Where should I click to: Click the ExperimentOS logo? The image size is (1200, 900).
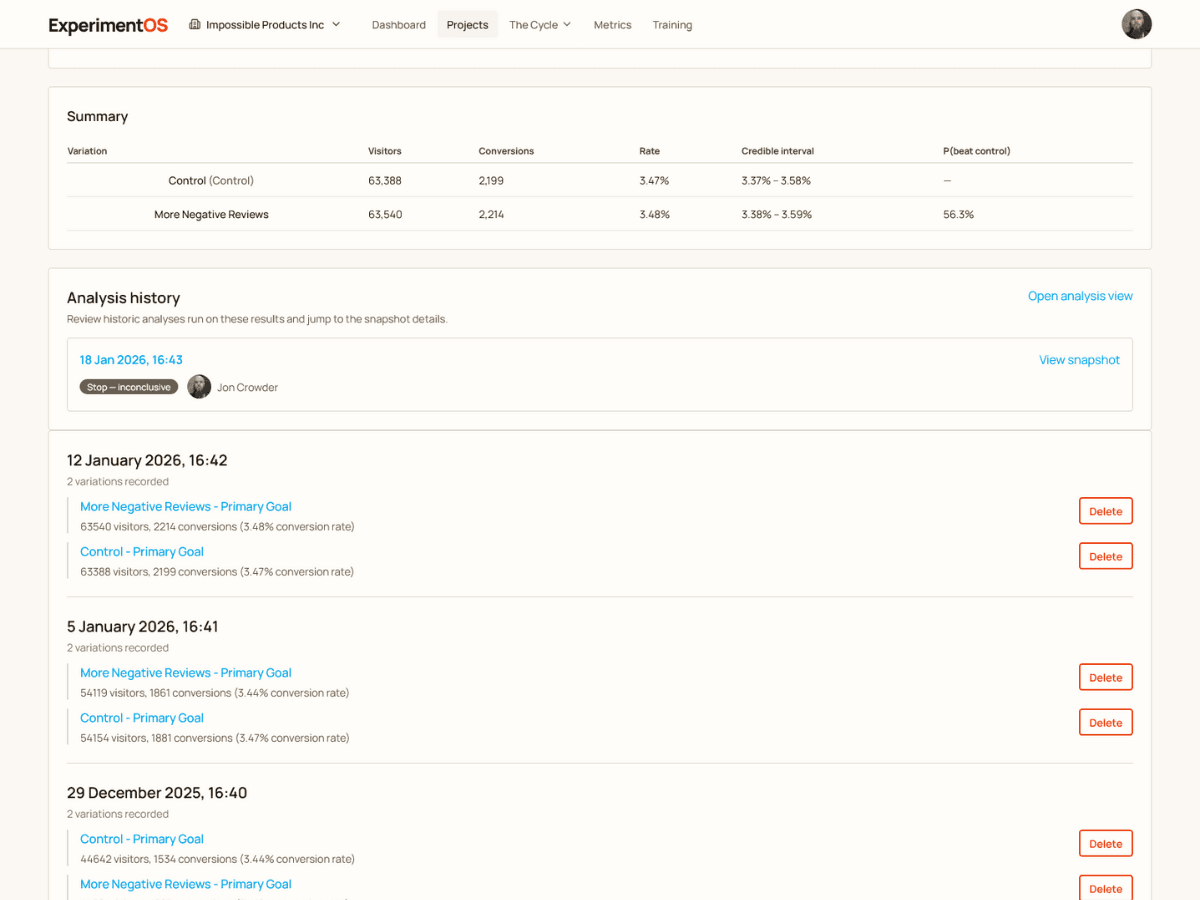click(107, 24)
